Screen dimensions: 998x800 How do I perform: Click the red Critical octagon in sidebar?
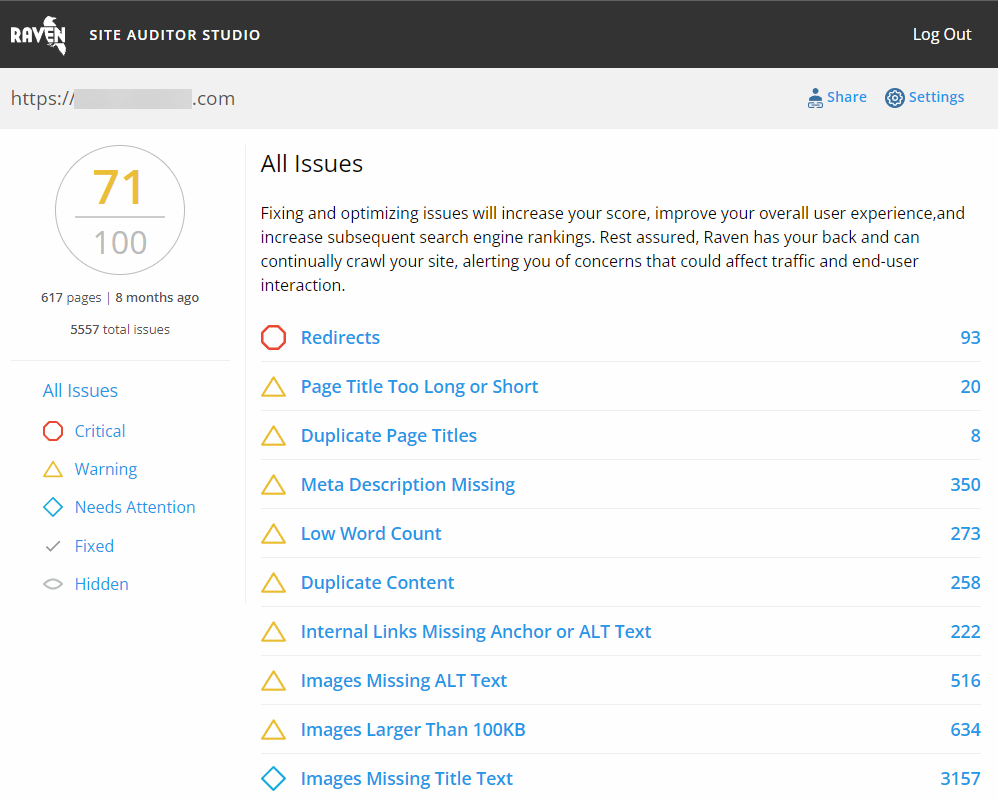pos(53,431)
